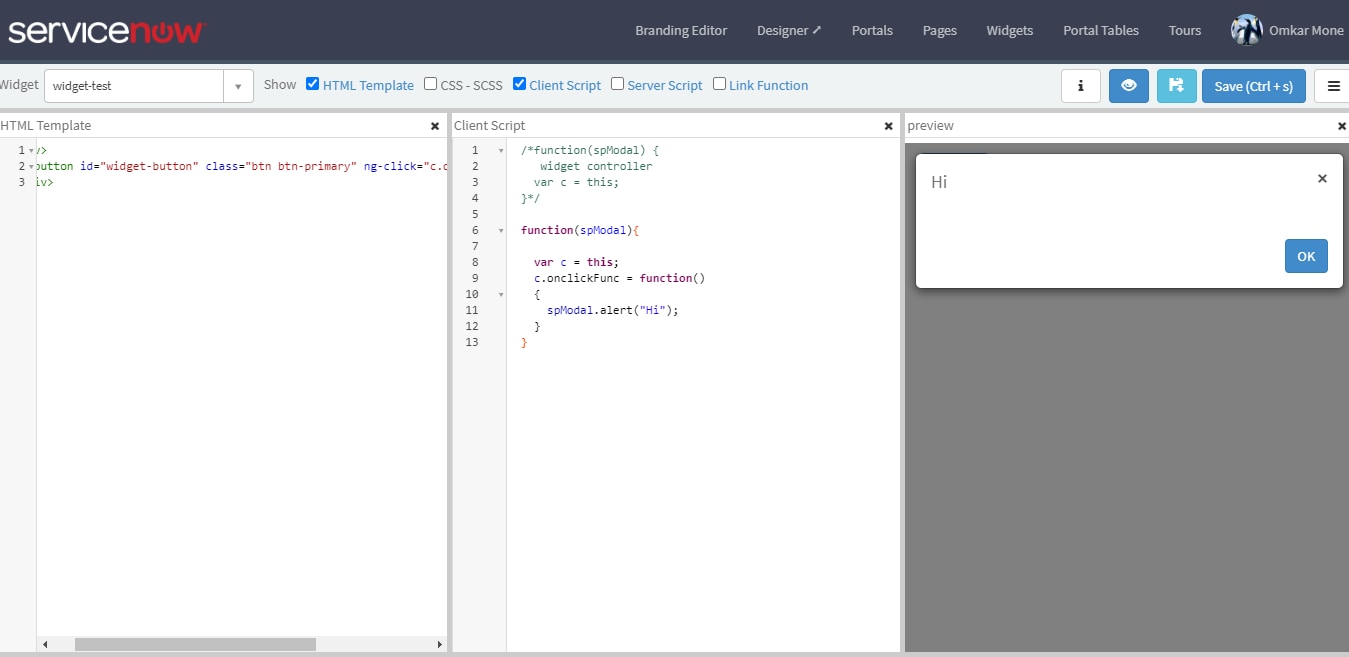Go to Widgets in top navigation
The height and width of the screenshot is (657, 1349).
1009,30
